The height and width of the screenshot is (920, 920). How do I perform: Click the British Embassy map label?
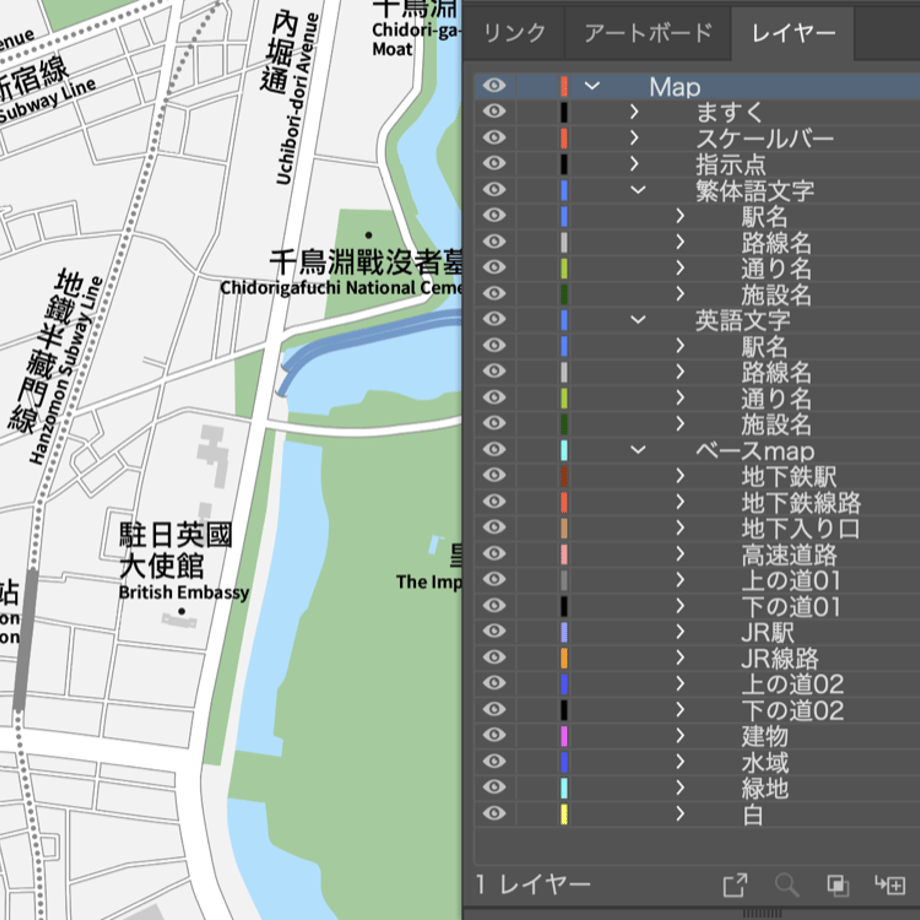[184, 592]
